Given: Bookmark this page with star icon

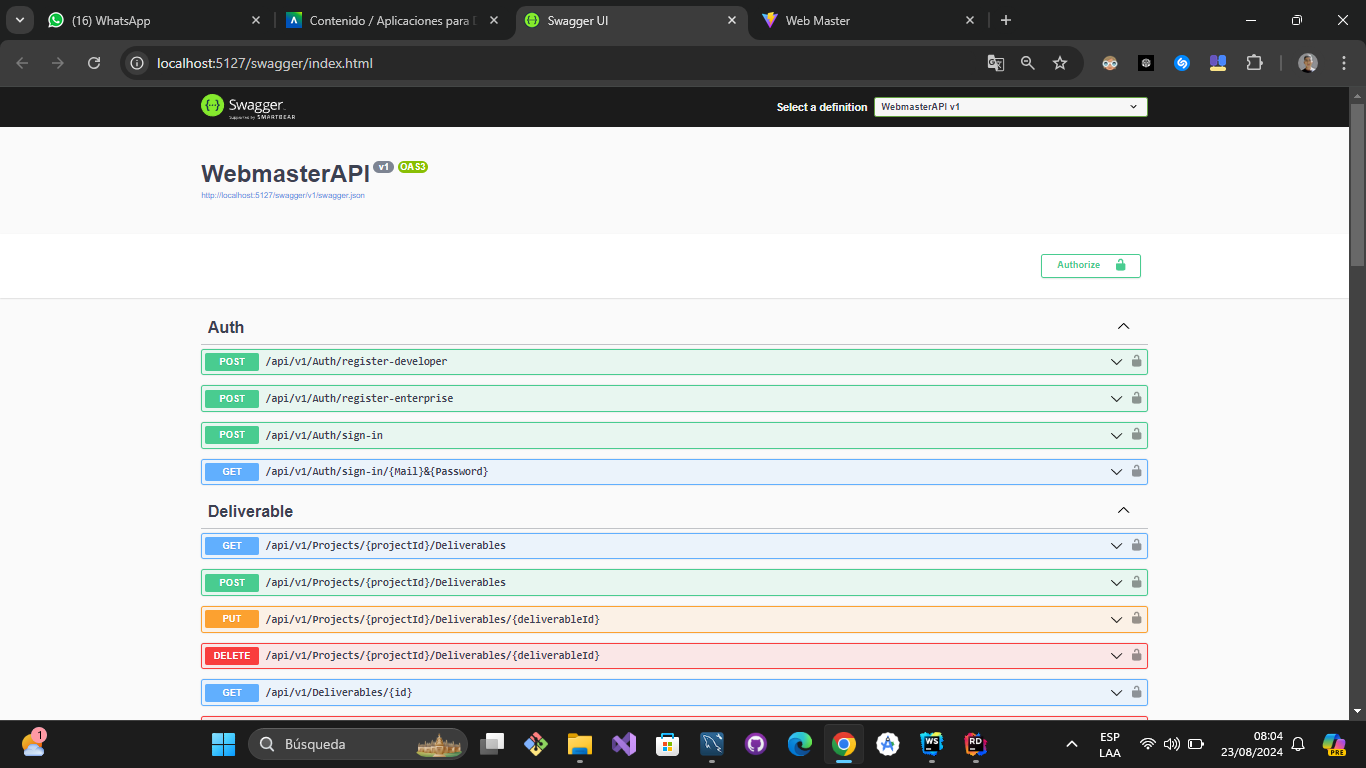Looking at the screenshot, I should click(x=1060, y=63).
